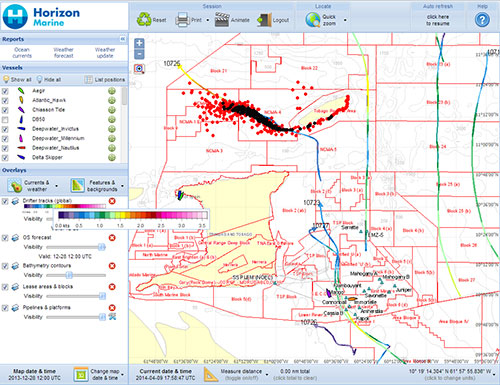
Task: Open the Print dropdown arrow
Action: tap(208, 20)
